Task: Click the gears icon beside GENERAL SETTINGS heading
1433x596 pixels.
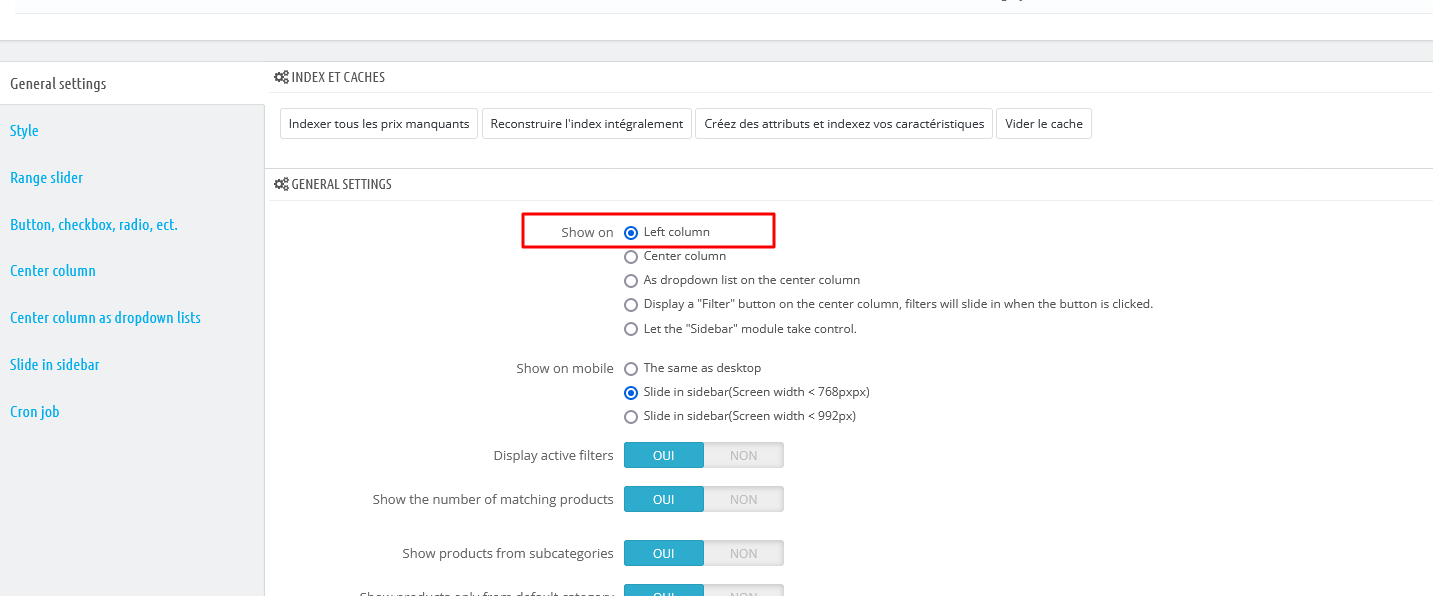Action: 281,184
